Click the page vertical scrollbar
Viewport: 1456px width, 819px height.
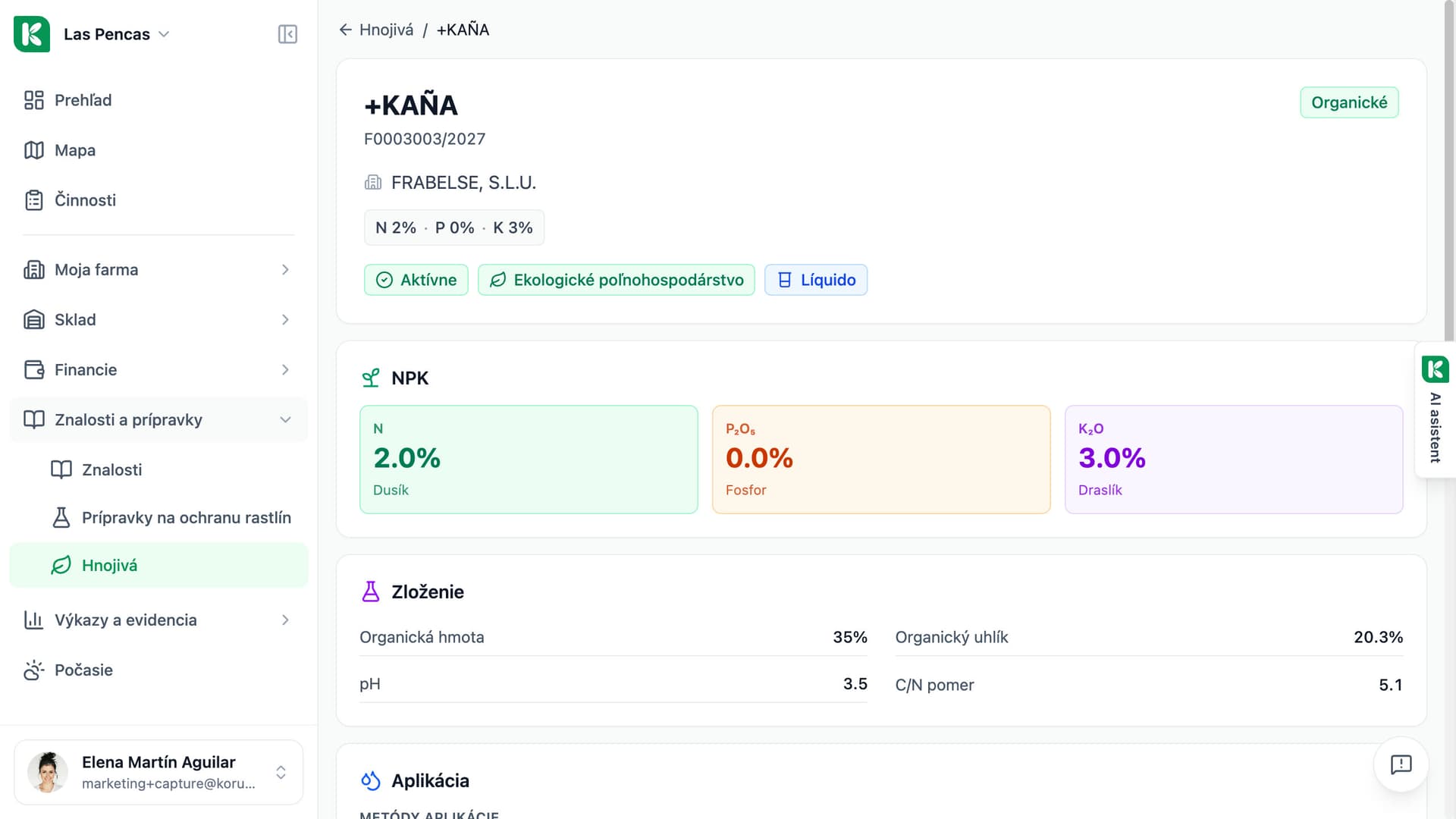[1449, 171]
